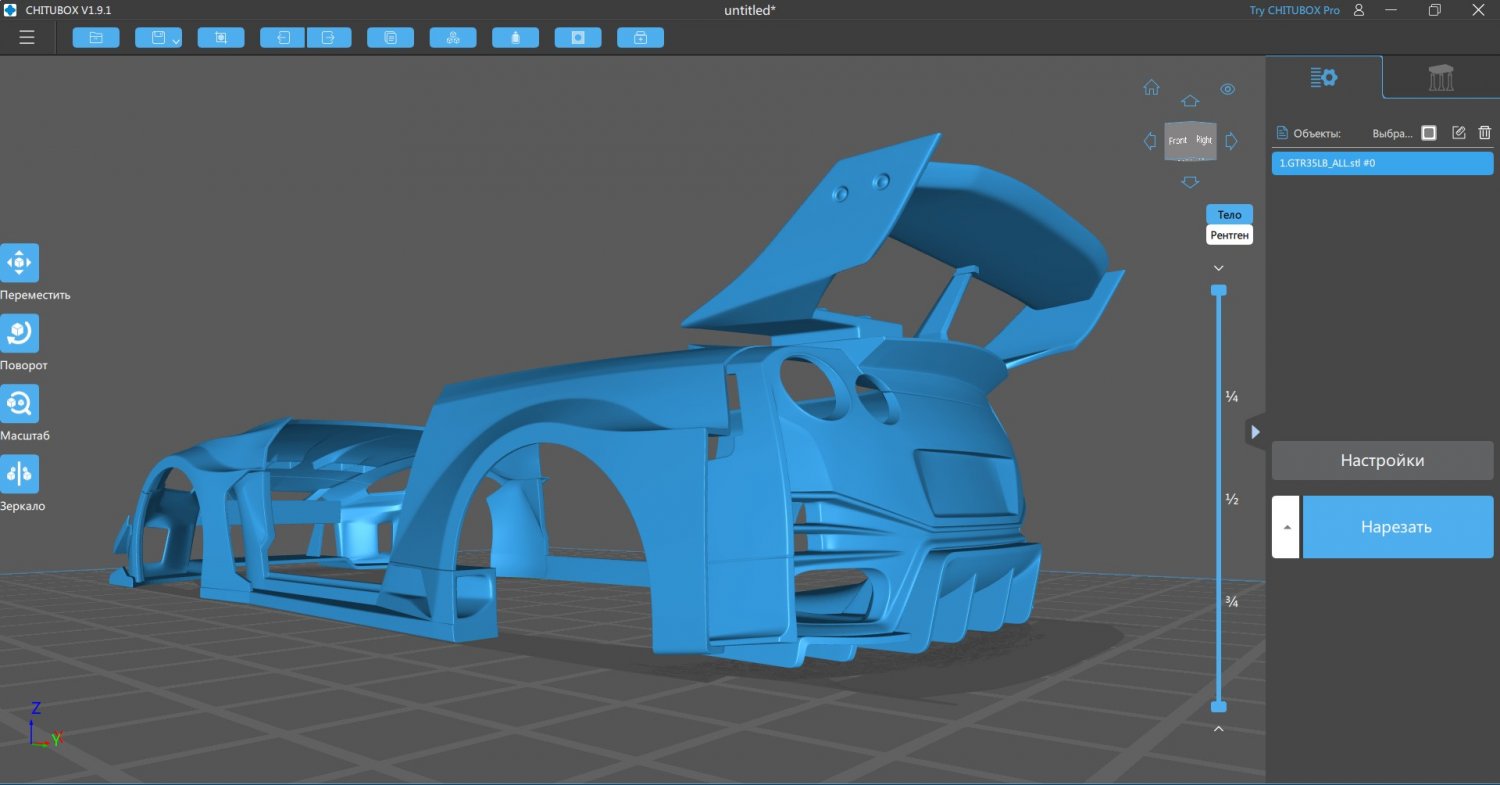
Task: Click the Right face of view cube
Action: point(1203,140)
